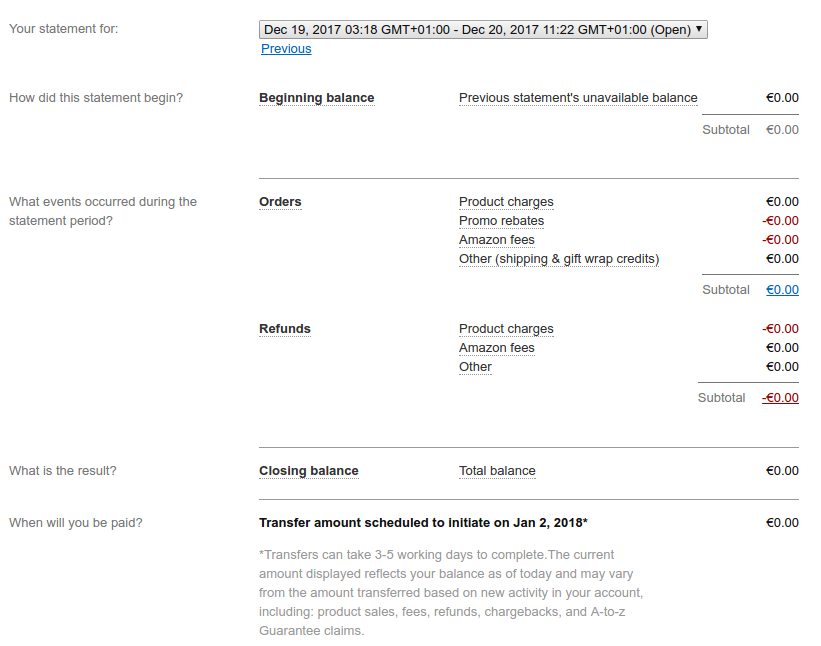This screenshot has height=646, width=821.
Task: Click the Other label under Refunds
Action: (x=475, y=367)
